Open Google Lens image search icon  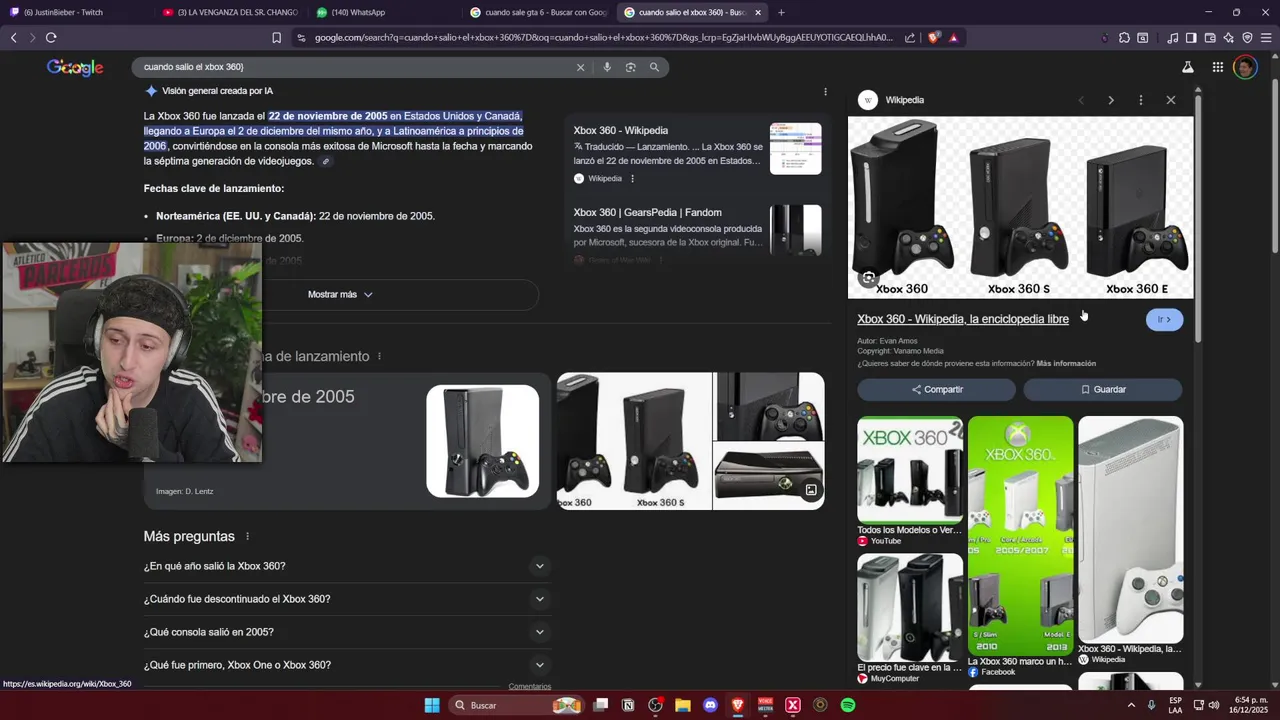630,67
